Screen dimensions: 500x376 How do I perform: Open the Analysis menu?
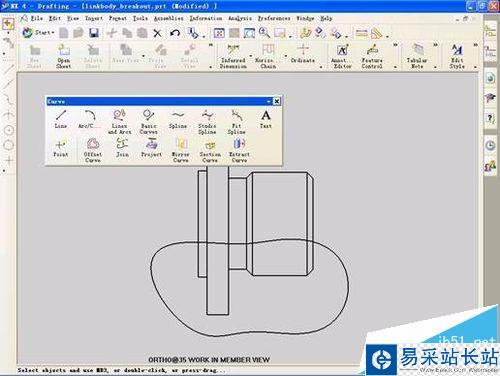(x=240, y=18)
